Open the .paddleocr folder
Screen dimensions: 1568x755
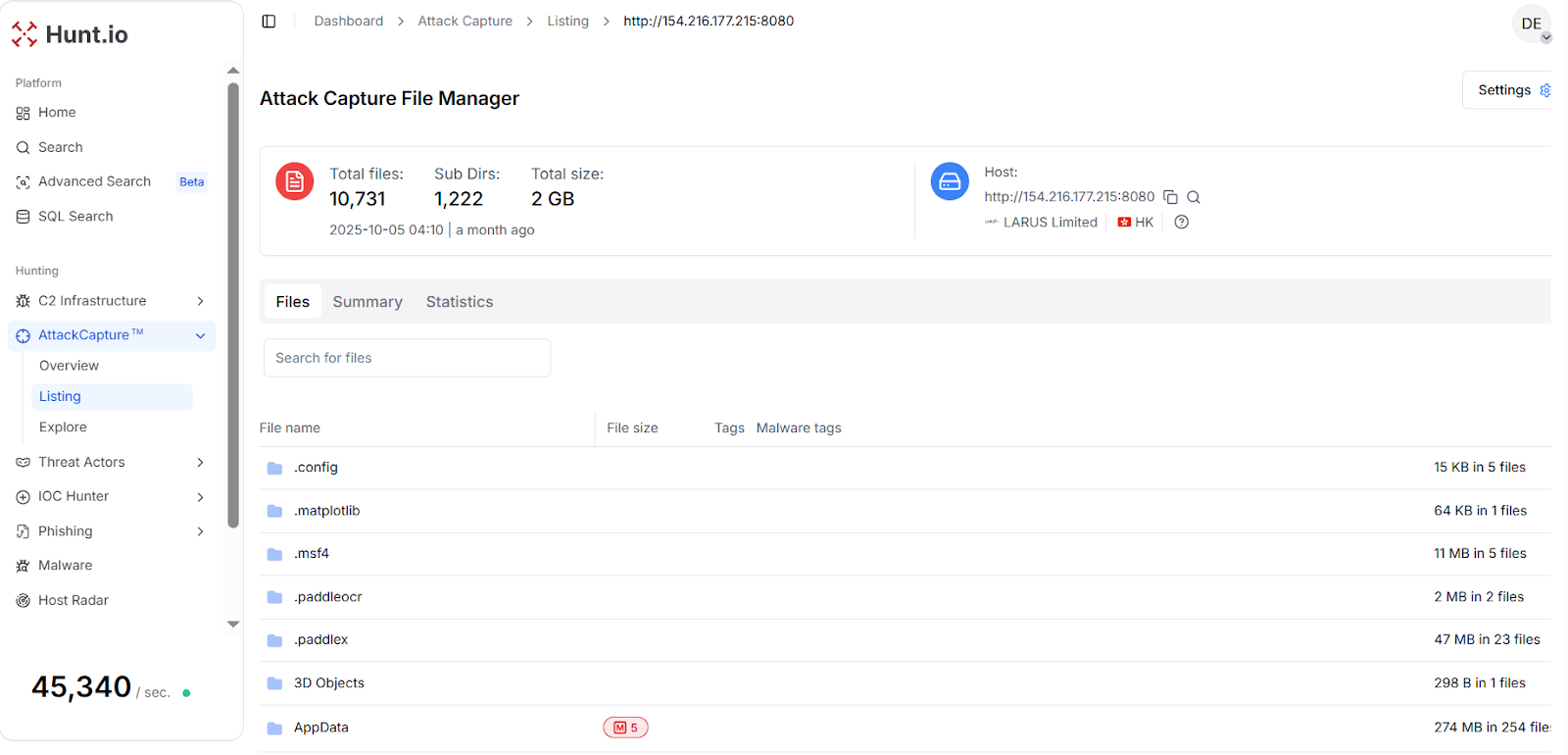click(x=328, y=597)
